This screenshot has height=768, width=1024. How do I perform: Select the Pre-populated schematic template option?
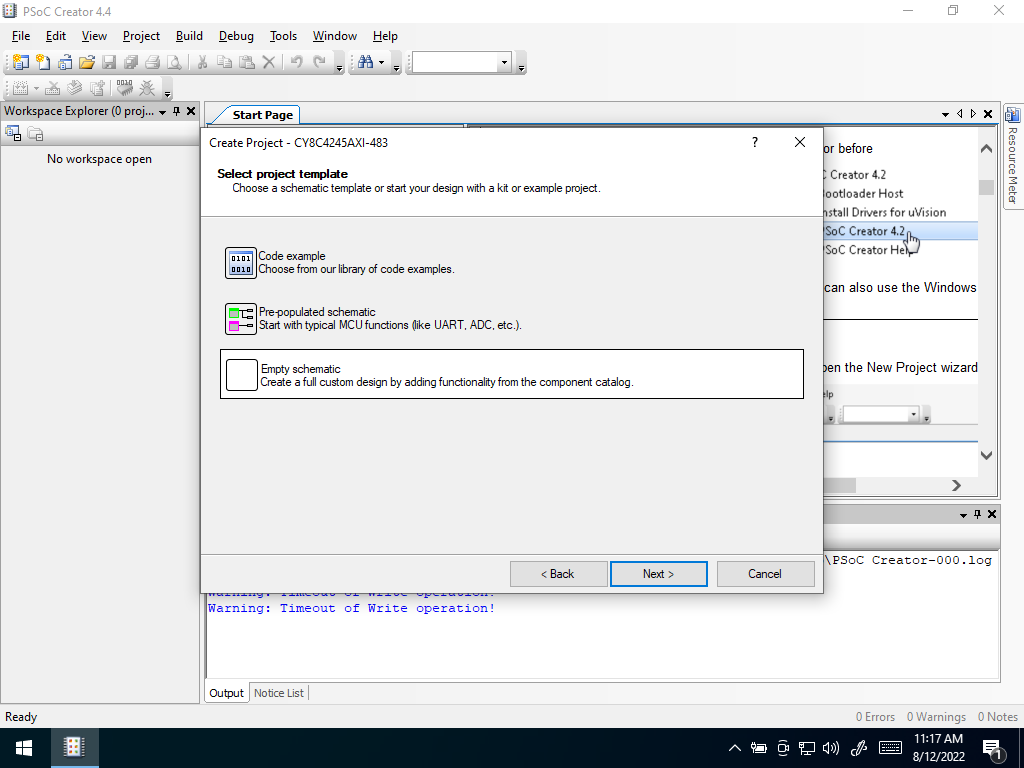point(373,319)
